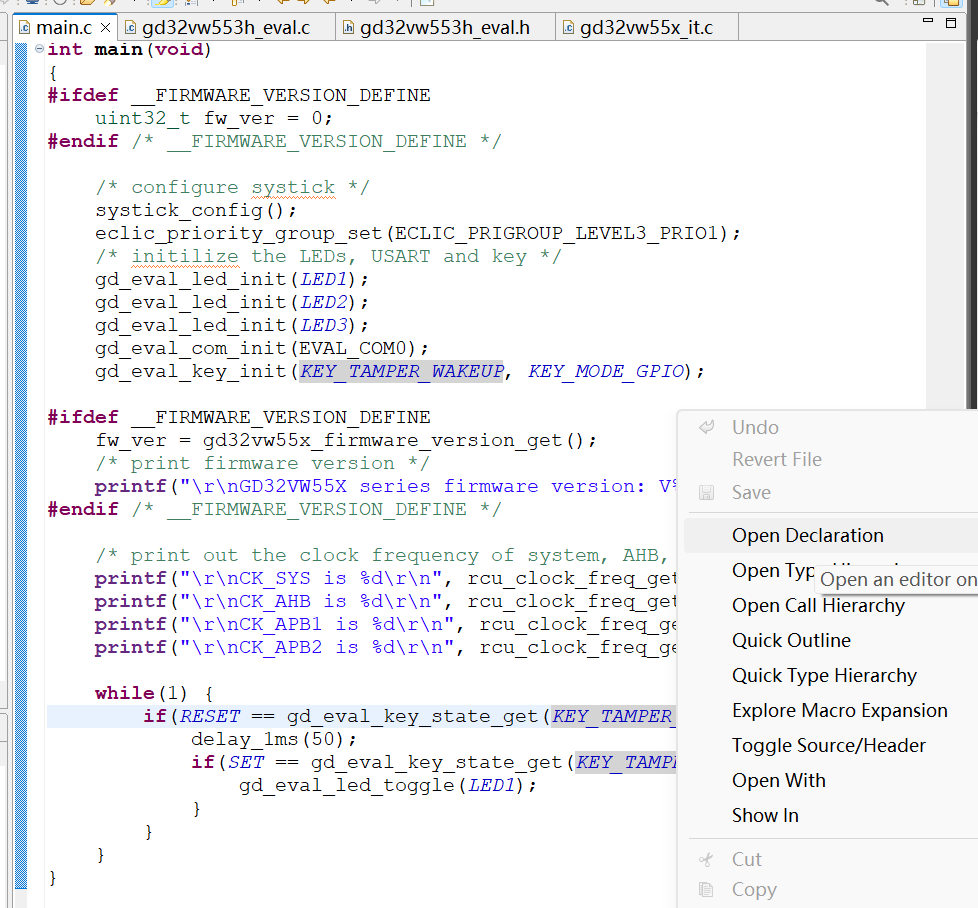Click the delay_1ms(50) call
978x908 pixels.
[273, 740]
